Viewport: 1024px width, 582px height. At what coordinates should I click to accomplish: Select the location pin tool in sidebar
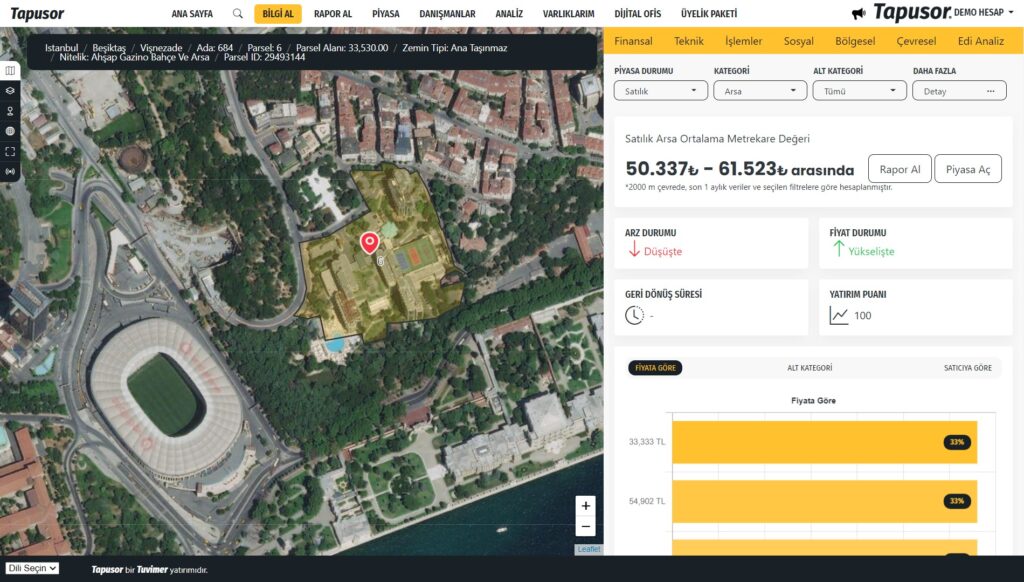coord(10,111)
